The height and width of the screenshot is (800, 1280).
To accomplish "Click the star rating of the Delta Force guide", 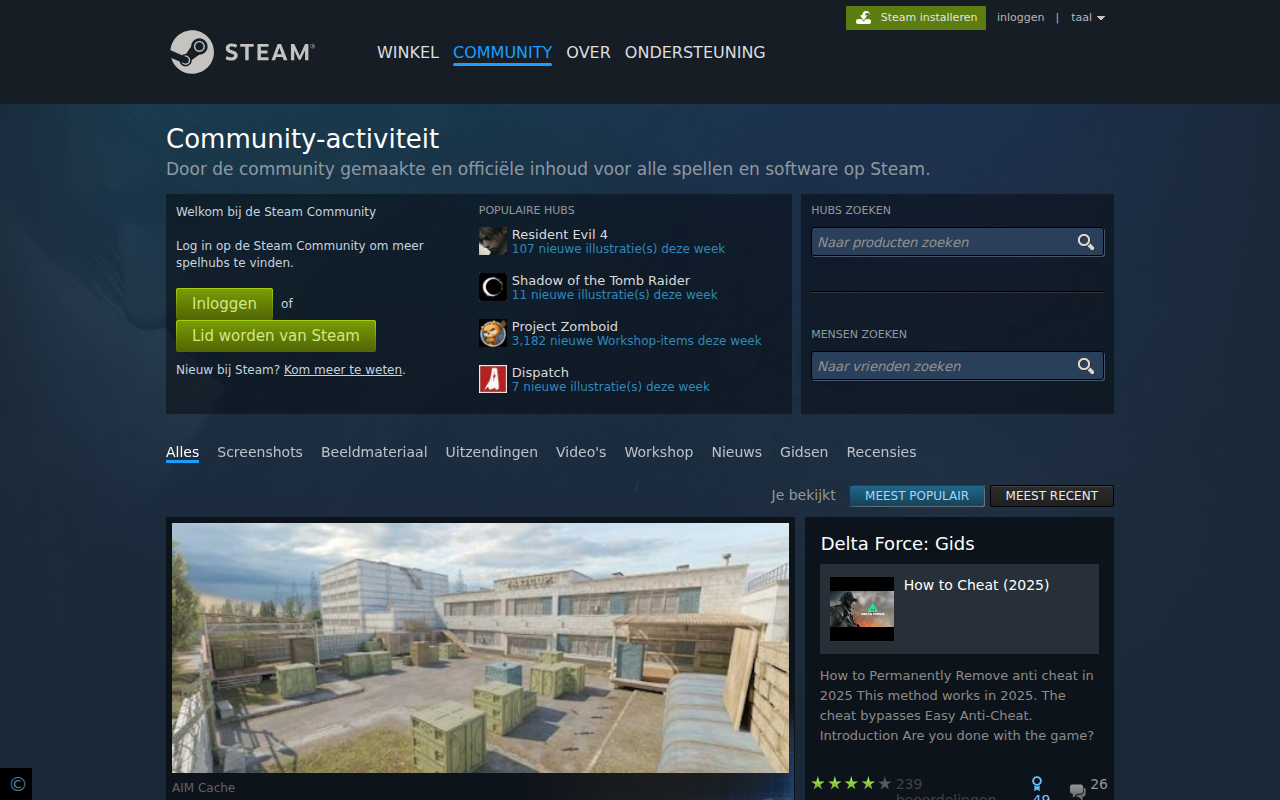I will [x=851, y=783].
